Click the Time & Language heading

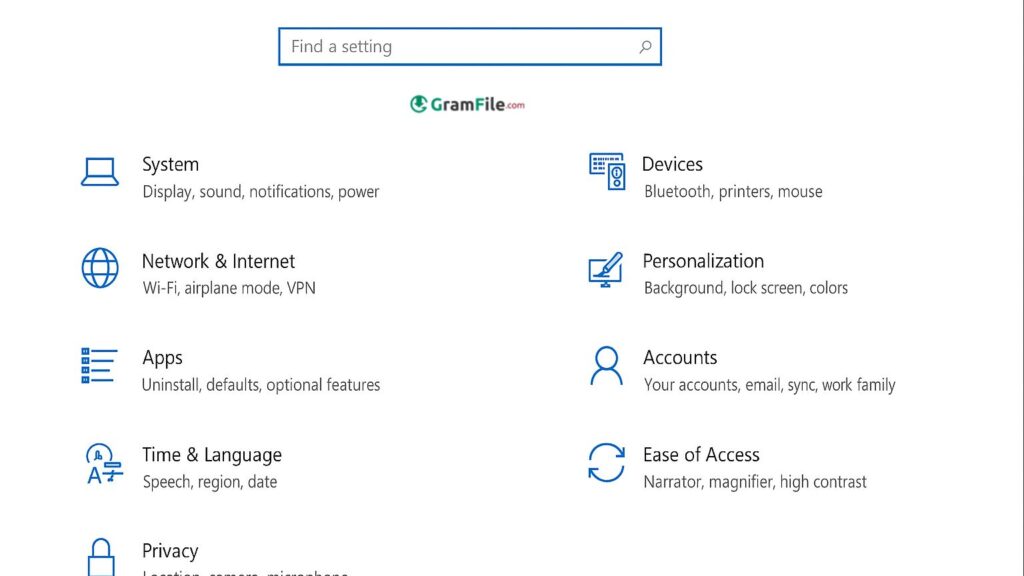(212, 455)
